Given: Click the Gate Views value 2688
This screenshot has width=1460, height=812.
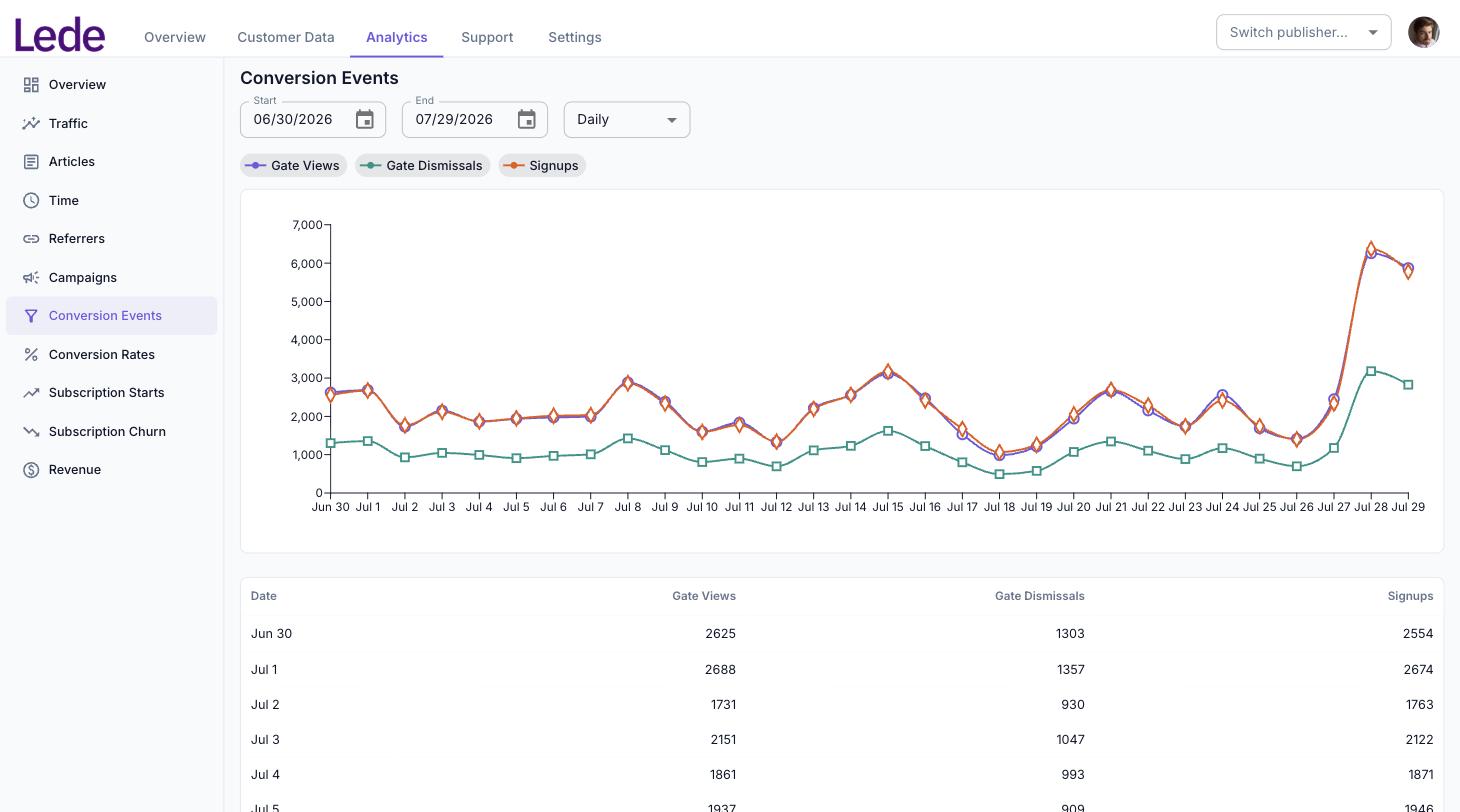Looking at the screenshot, I should (x=720, y=670).
